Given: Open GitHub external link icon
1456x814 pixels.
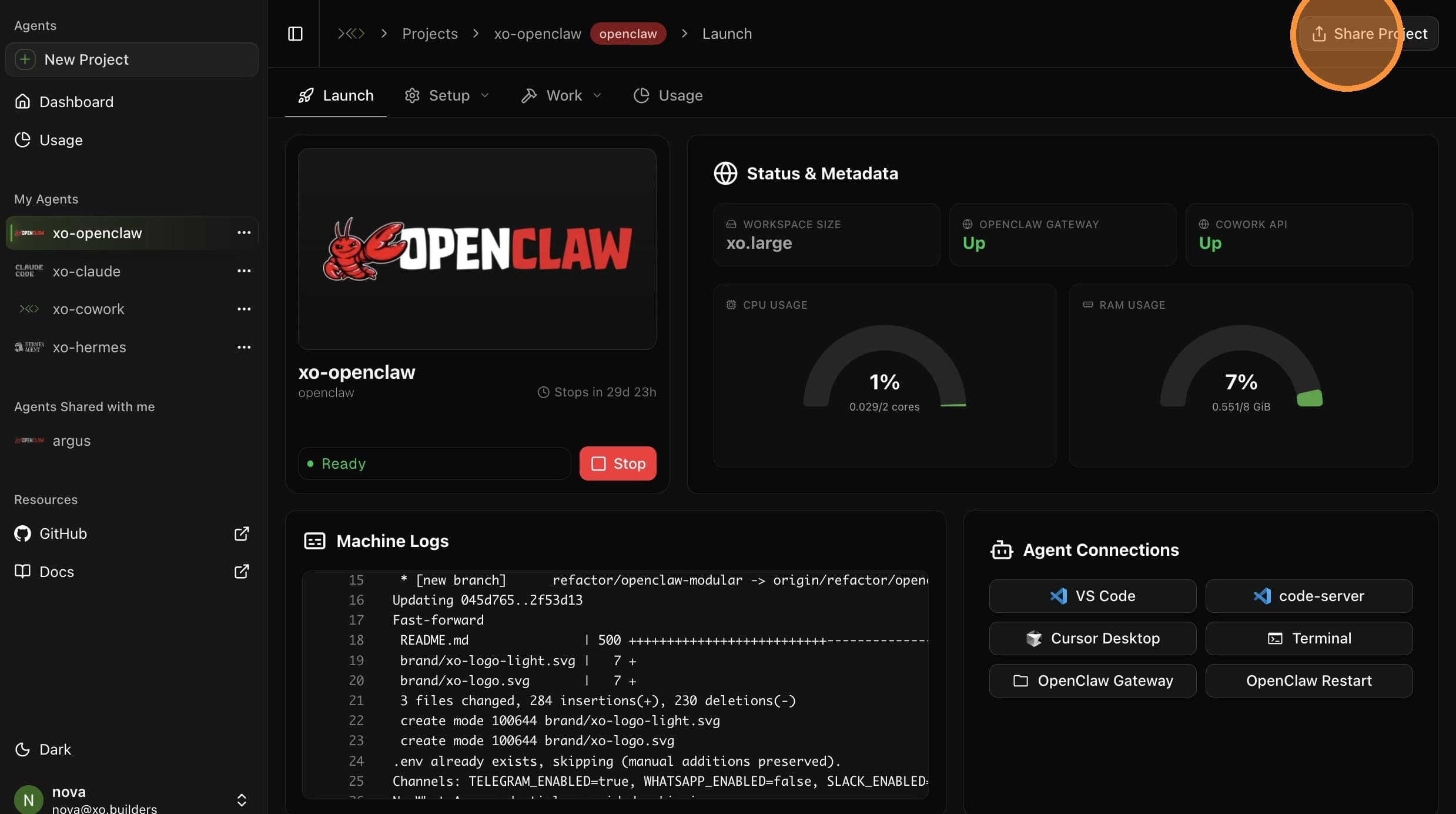Looking at the screenshot, I should click(x=242, y=533).
